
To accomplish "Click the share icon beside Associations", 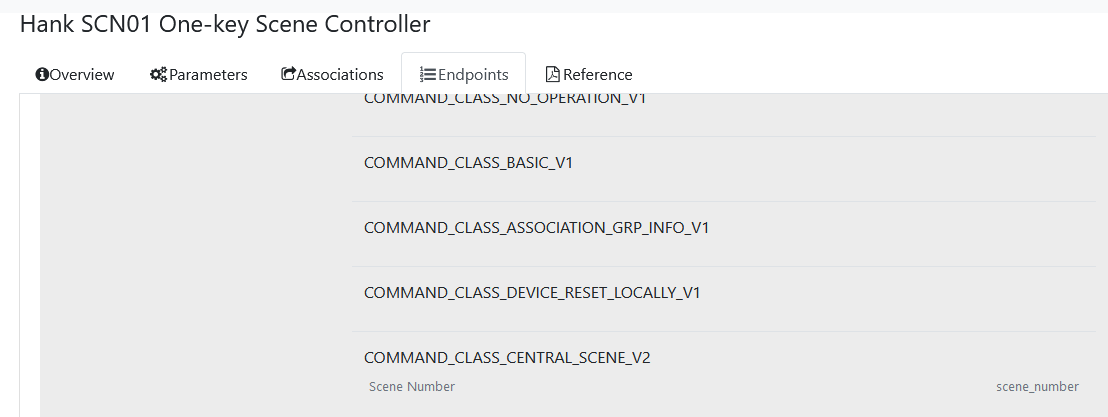I will point(289,75).
